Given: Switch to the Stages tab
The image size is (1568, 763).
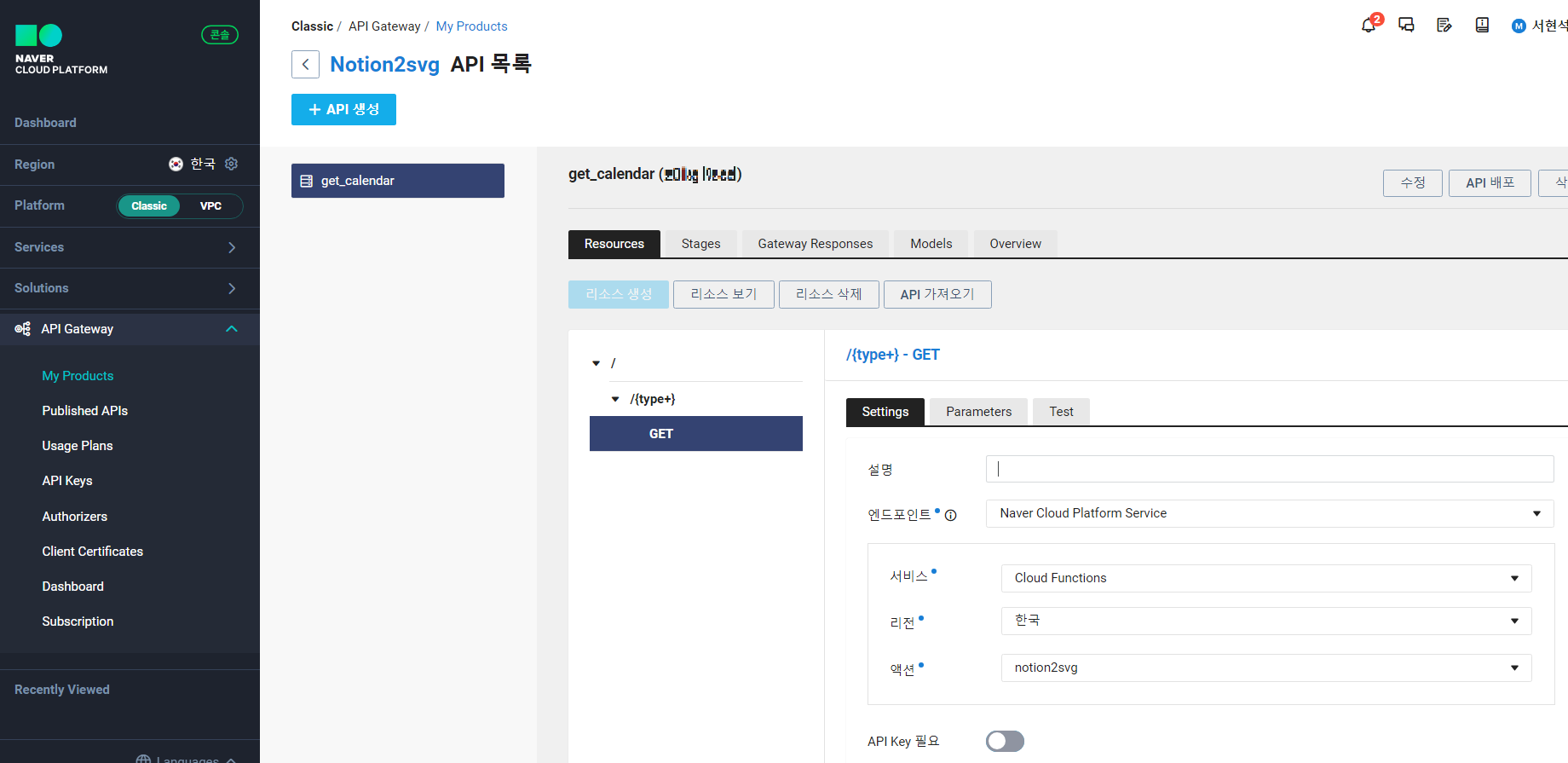Looking at the screenshot, I should pos(701,244).
